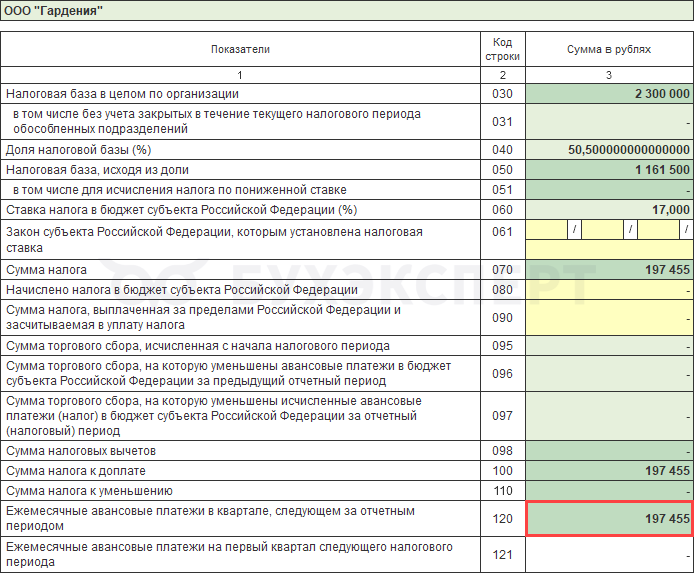Click the 'Сумма в рублях' column header
This screenshot has height=573, width=694.
tap(609, 49)
